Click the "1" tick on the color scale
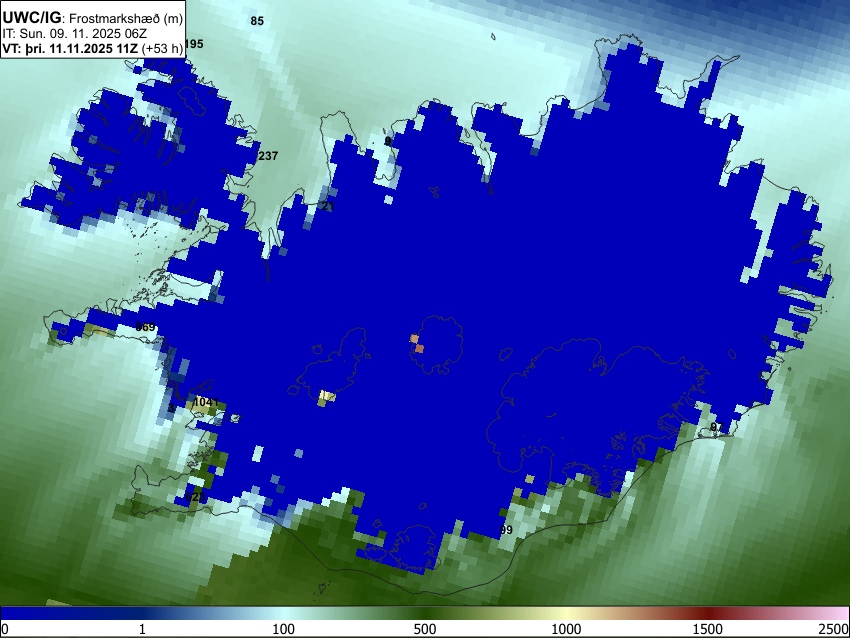The height and width of the screenshot is (638, 850). click(x=142, y=629)
